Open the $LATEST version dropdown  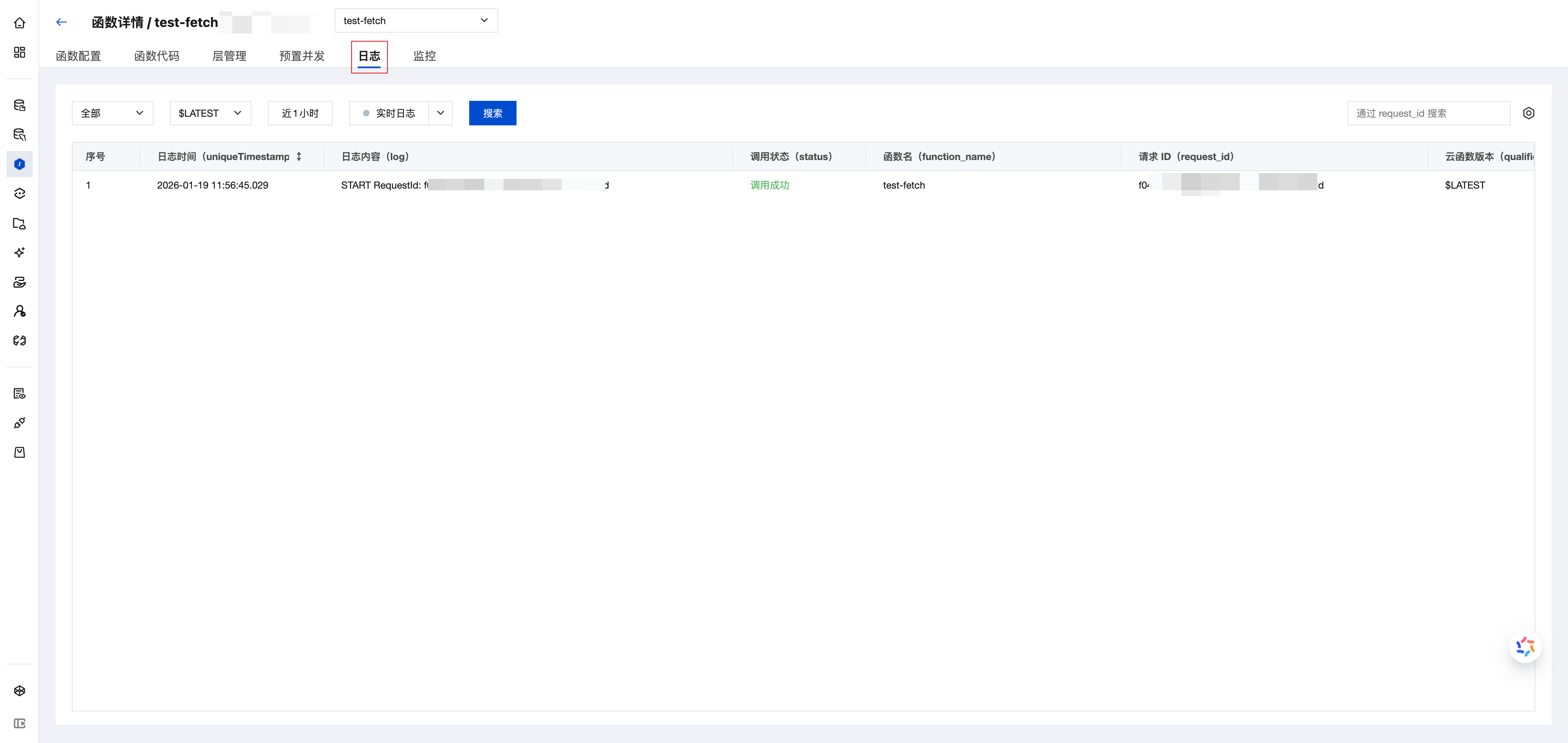coord(210,113)
